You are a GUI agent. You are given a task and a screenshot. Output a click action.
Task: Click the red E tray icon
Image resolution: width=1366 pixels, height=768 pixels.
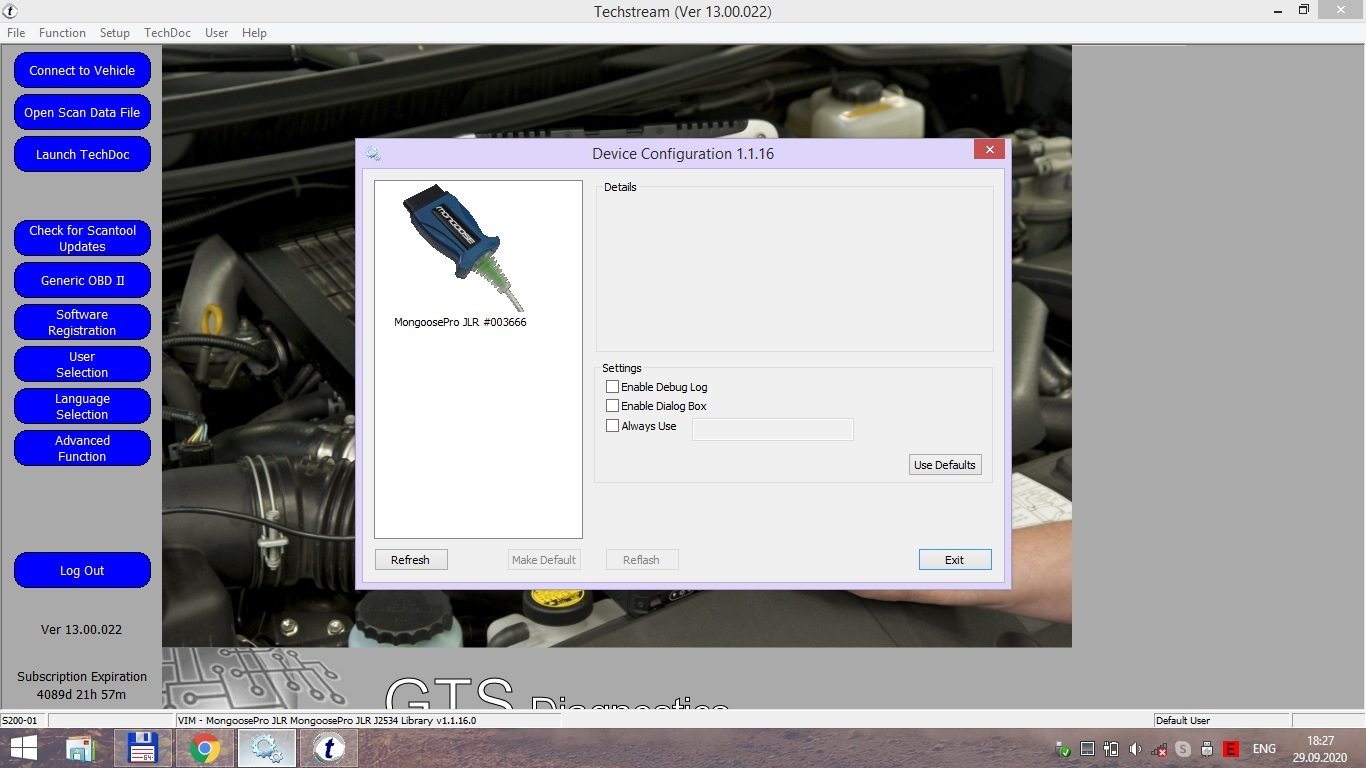tap(1231, 749)
